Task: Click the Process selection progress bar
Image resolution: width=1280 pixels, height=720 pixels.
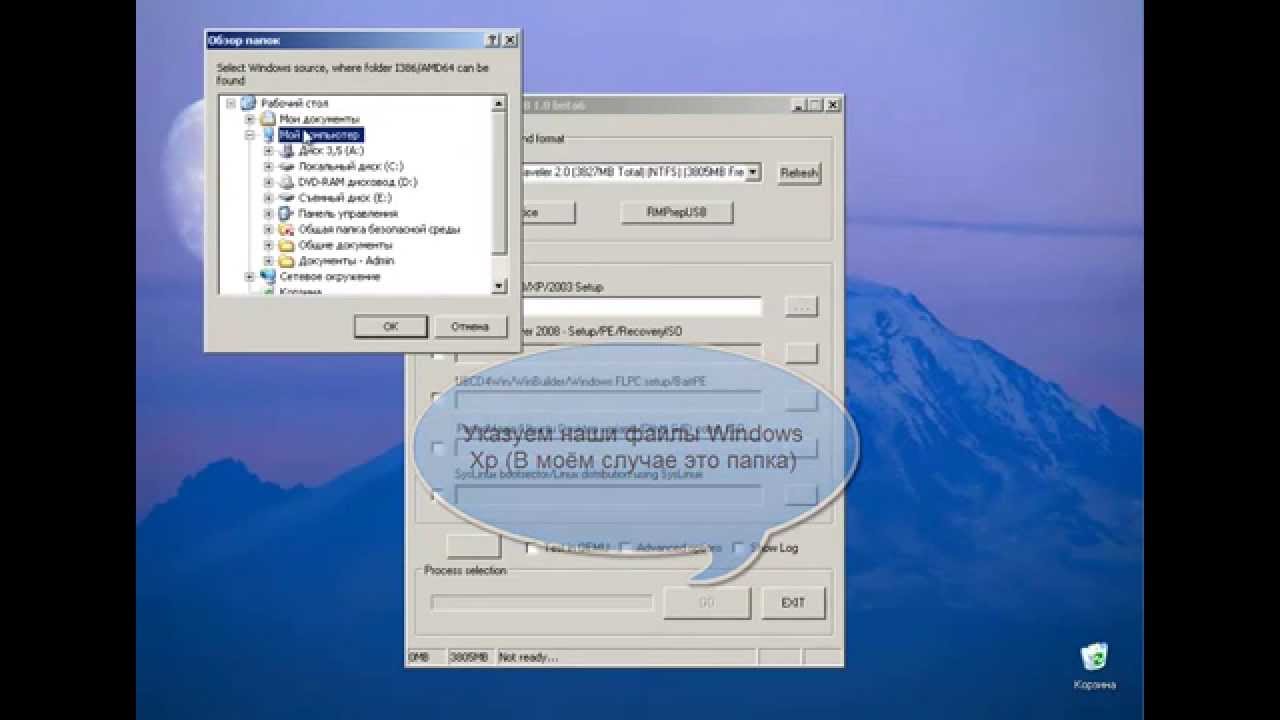Action: coord(542,603)
